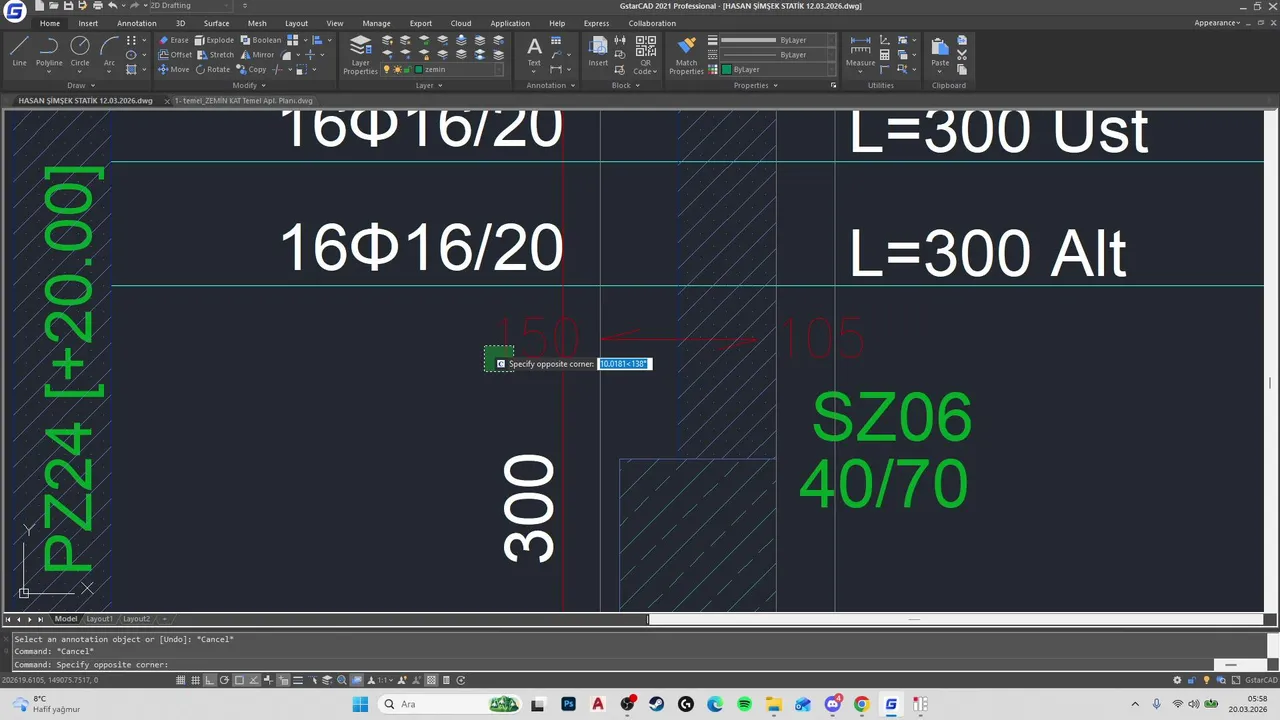The width and height of the screenshot is (1280, 720).
Task: Open the Appearance dropdown
Action: [1217, 23]
